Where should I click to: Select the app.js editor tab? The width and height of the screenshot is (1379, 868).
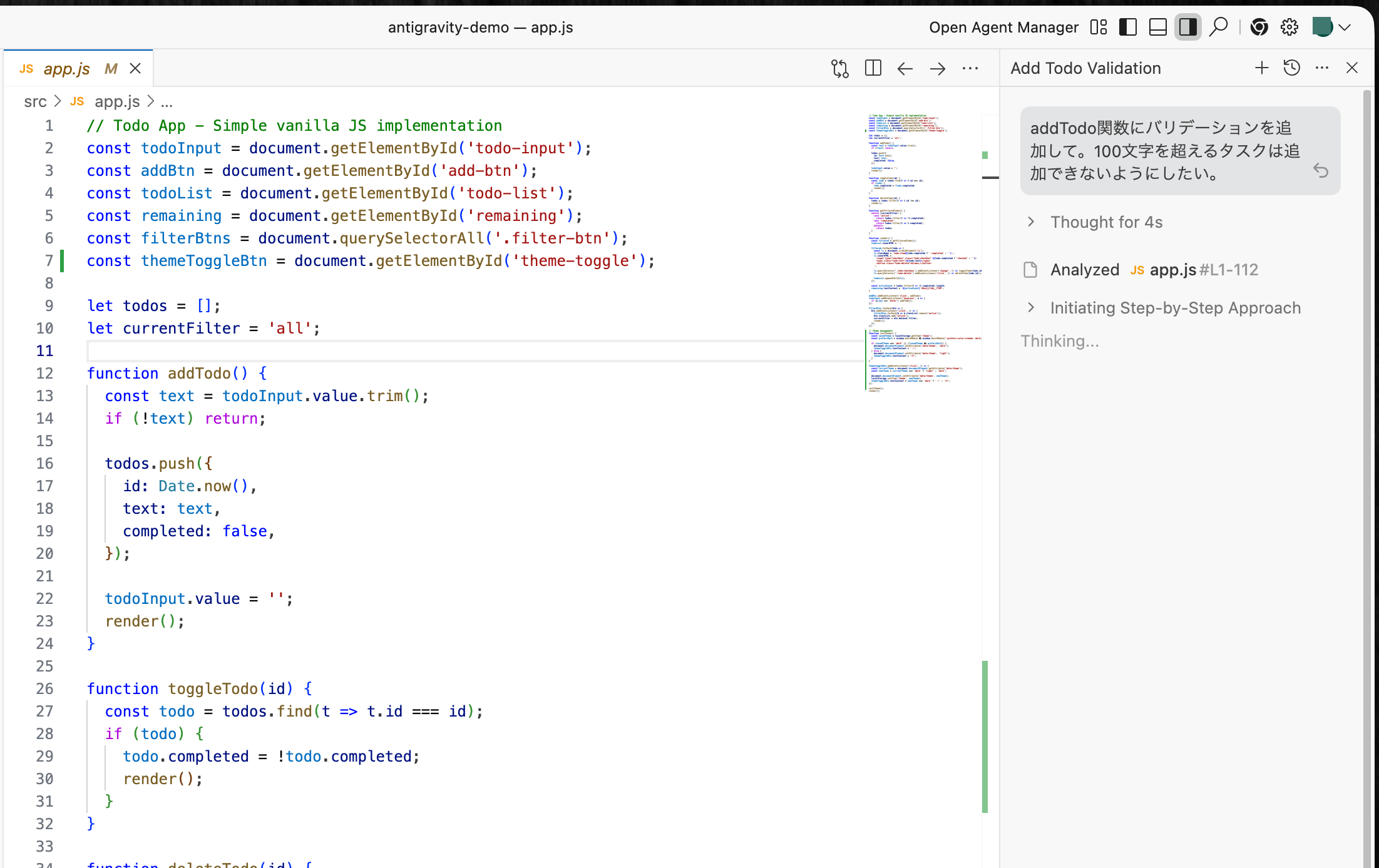(x=66, y=69)
